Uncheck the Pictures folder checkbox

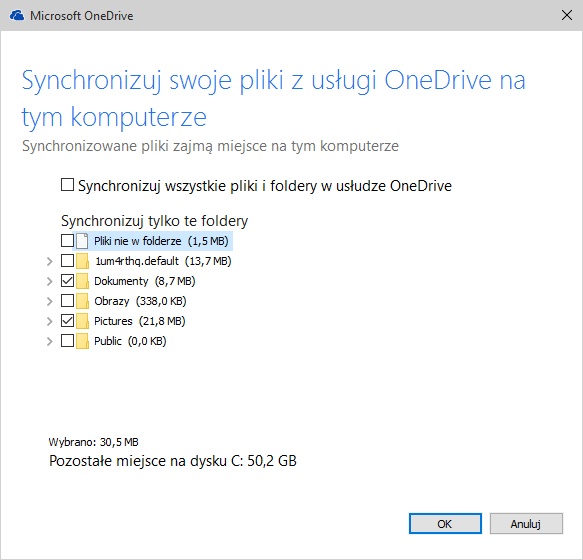(67, 321)
